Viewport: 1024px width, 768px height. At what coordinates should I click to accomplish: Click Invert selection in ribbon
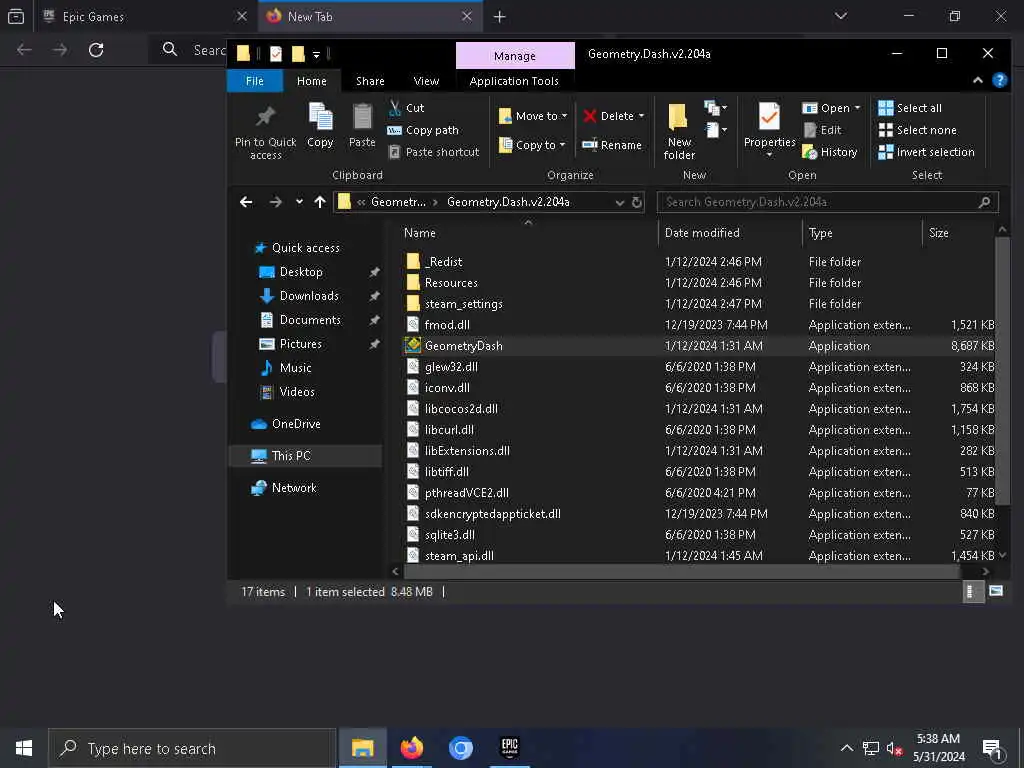tap(926, 152)
